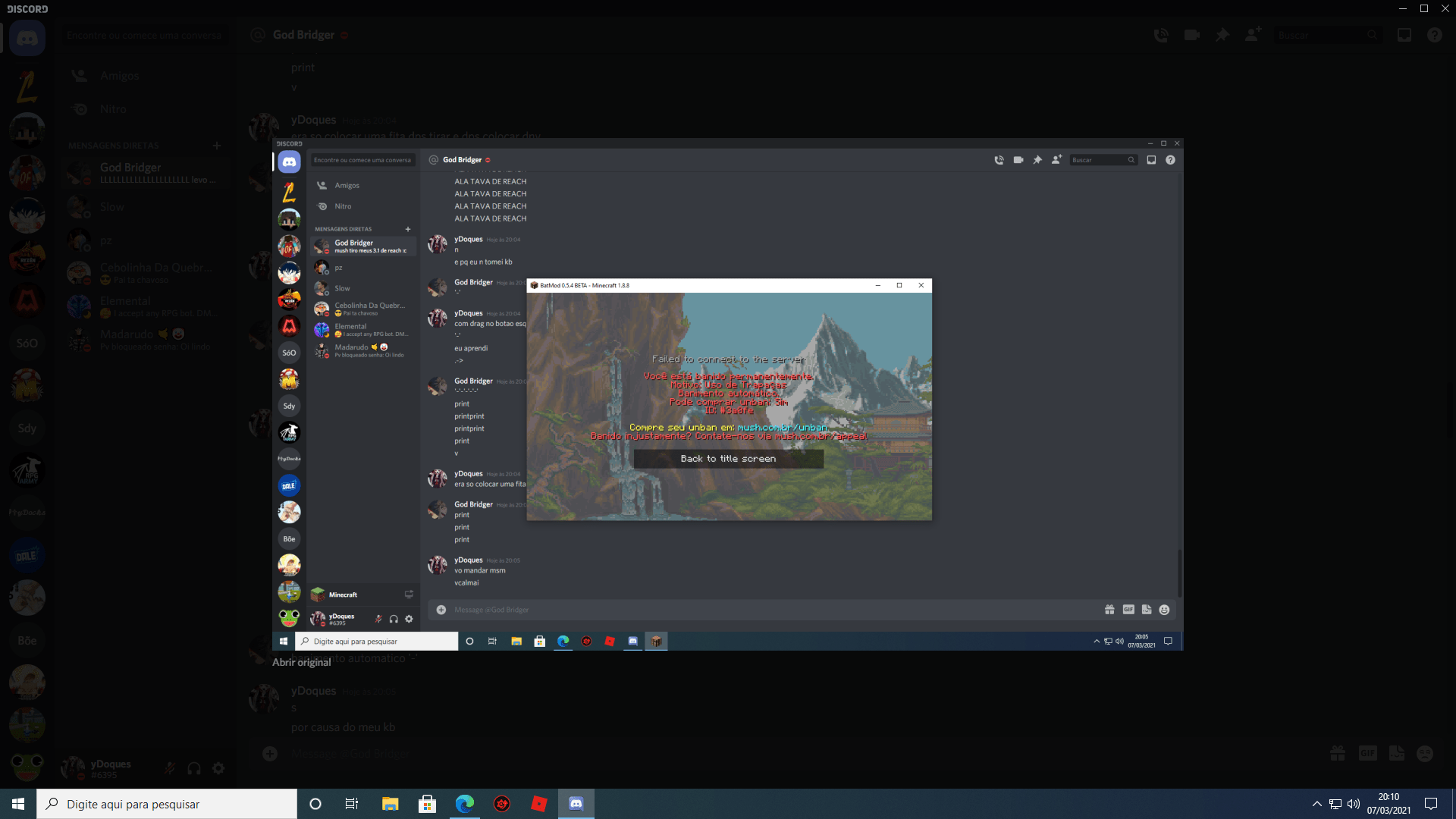Click the attach file plus in background Discord
The height and width of the screenshot is (819, 1456).
[x=269, y=753]
